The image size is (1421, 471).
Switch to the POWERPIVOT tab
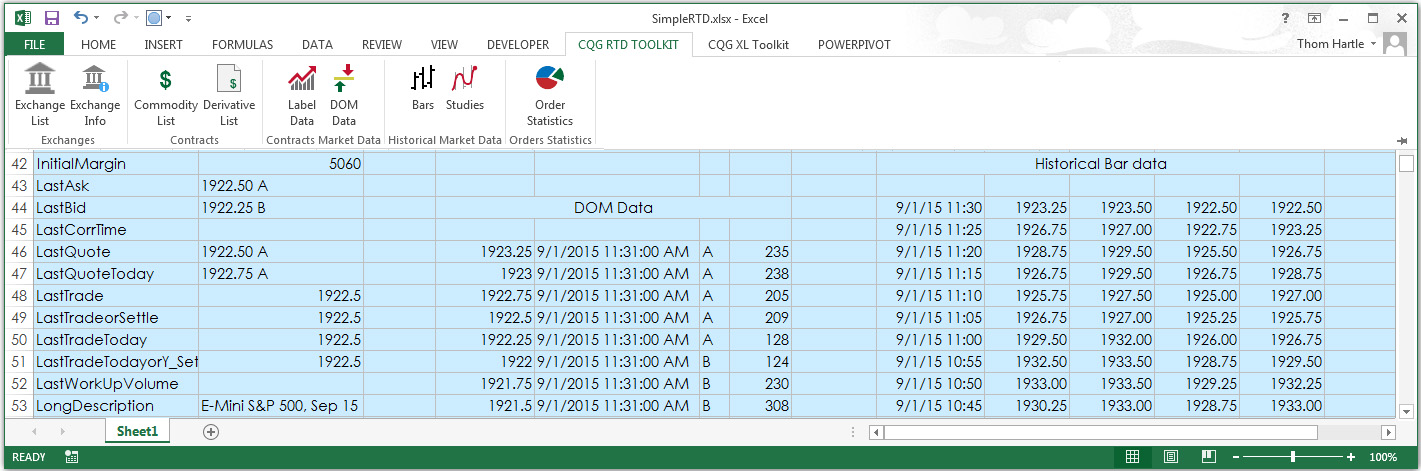(x=854, y=44)
